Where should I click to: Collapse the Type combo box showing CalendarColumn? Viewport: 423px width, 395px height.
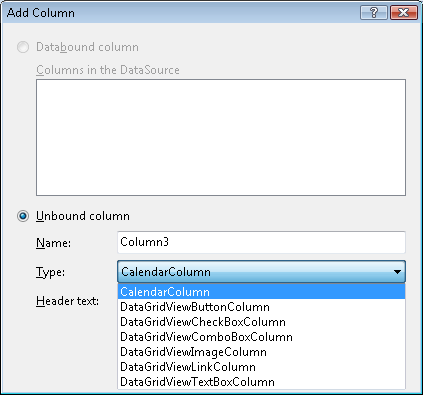click(x=261, y=272)
